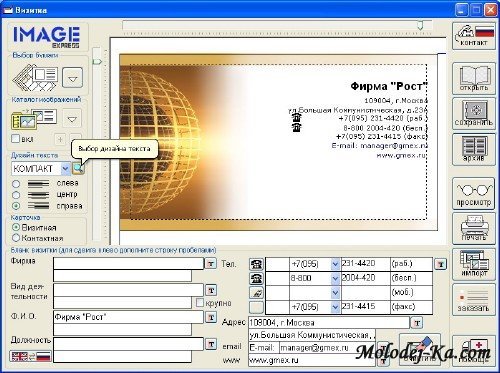
Task: Click the открыть book icon
Action: point(474,78)
